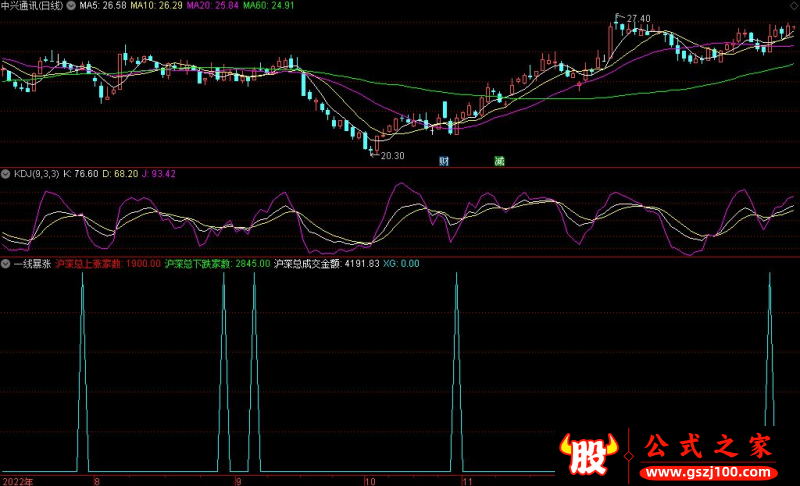This screenshot has width=800, height=486.
Task: Click the 沪深总上涨家数 value label
Action: (108, 264)
